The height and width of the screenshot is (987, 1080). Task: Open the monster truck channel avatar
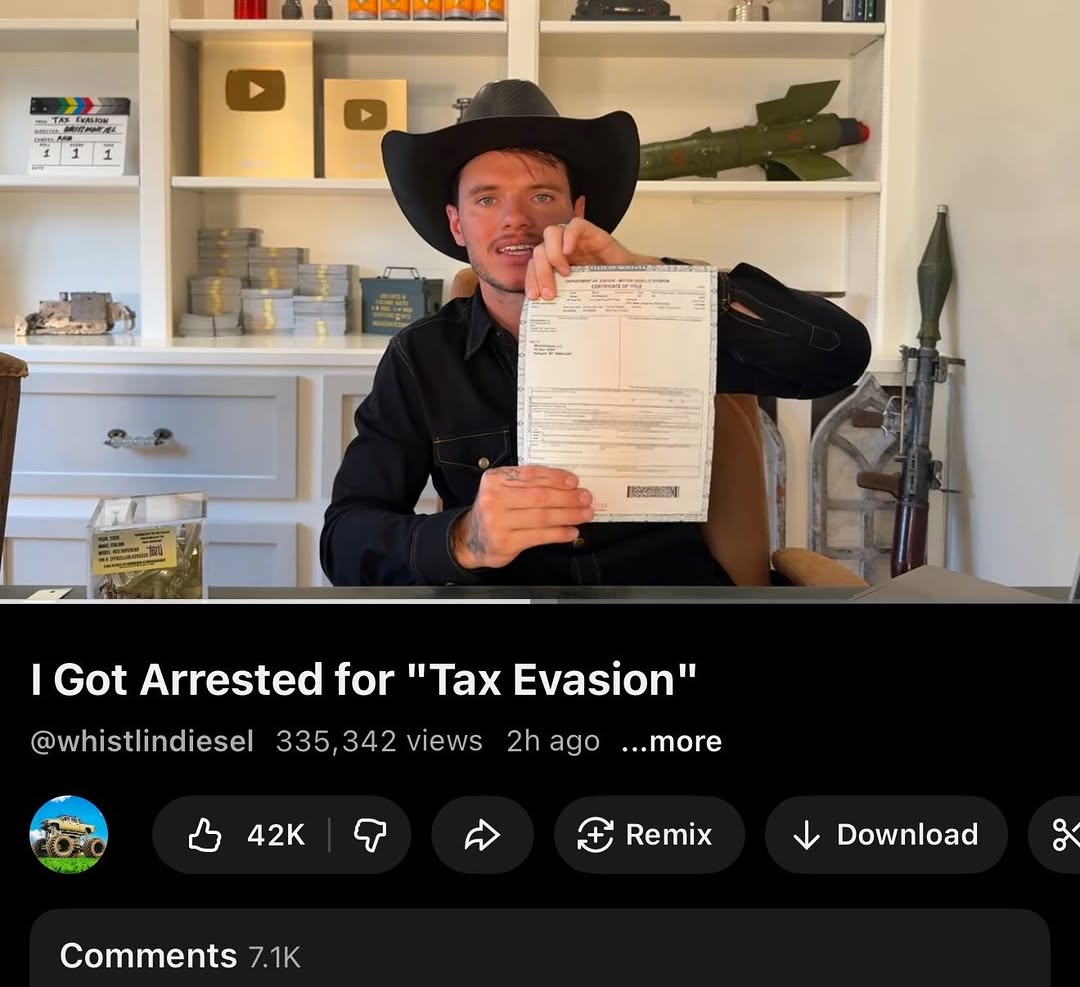click(x=69, y=835)
